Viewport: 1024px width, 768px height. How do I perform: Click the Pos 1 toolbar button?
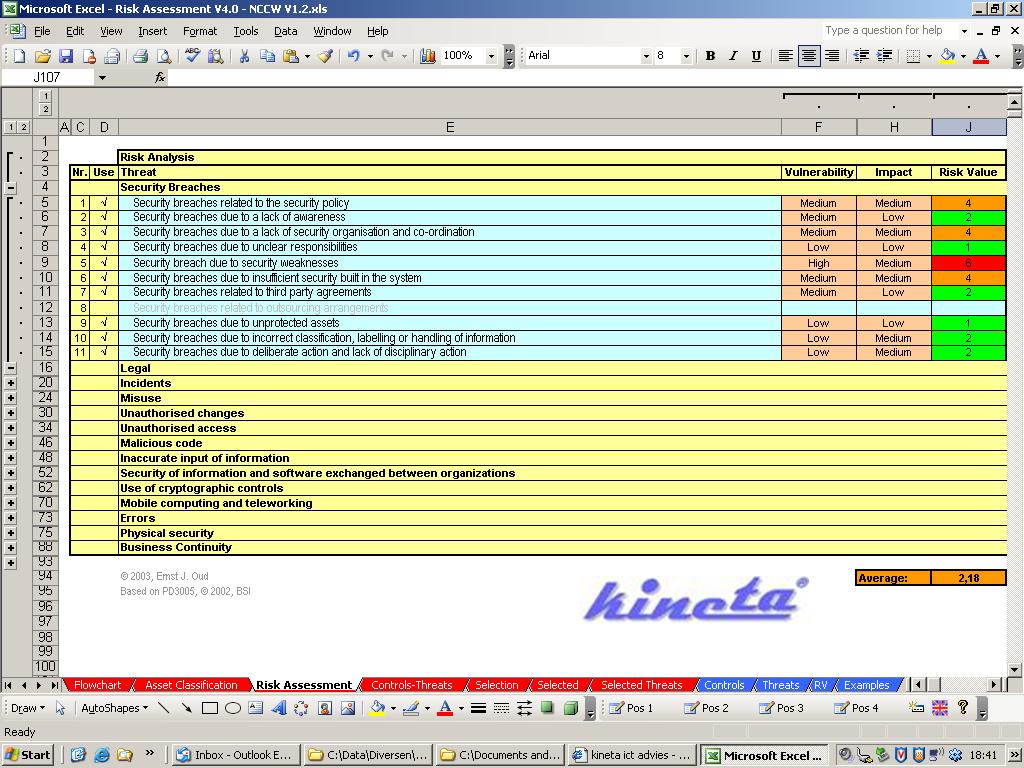click(631, 708)
